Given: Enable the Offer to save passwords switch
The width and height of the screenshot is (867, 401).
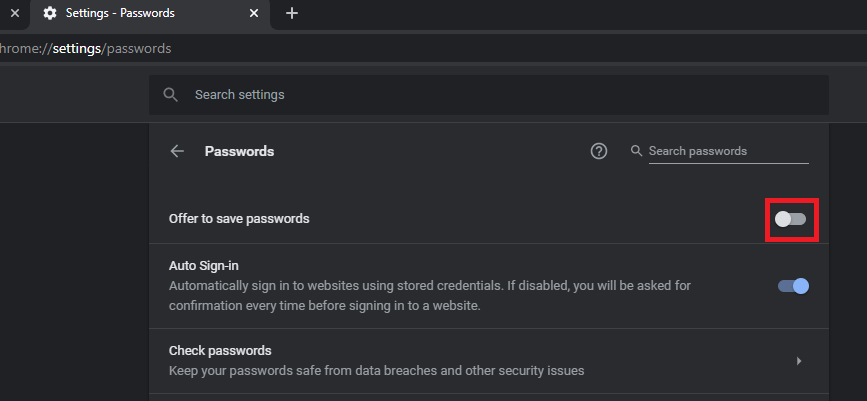Looking at the screenshot, I should click(x=790, y=219).
